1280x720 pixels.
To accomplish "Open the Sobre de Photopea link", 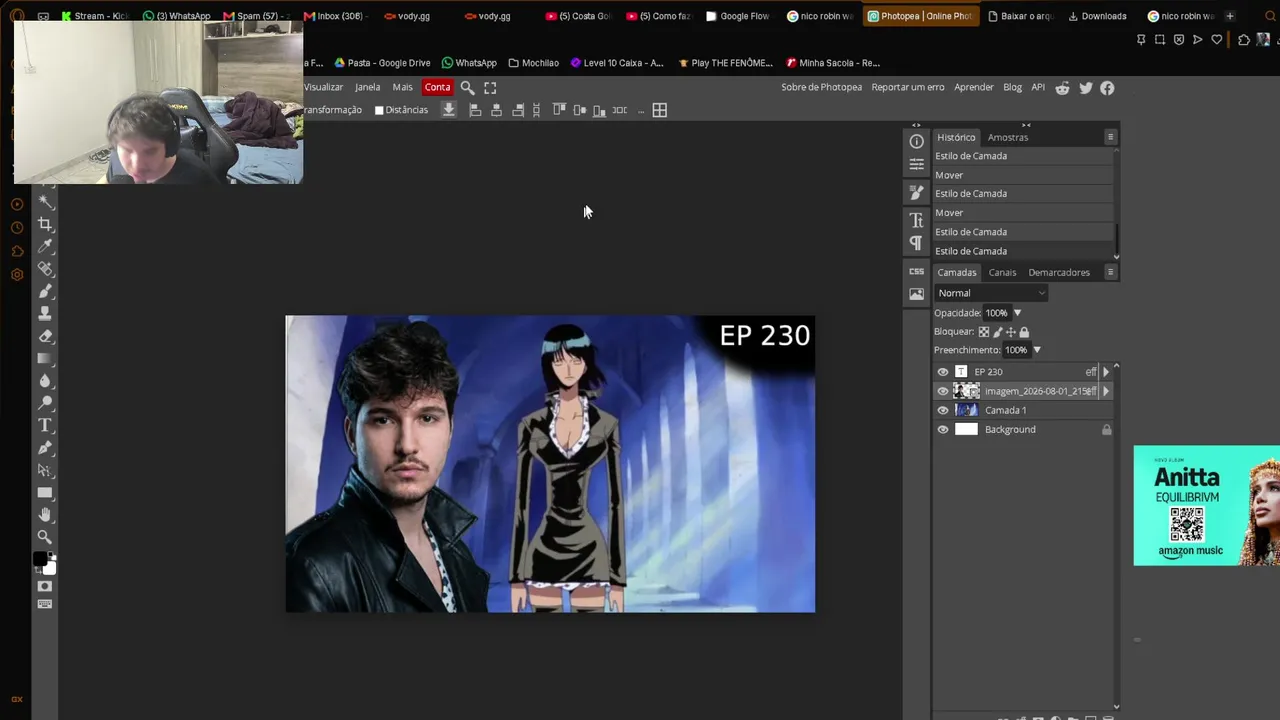I will pos(821,88).
